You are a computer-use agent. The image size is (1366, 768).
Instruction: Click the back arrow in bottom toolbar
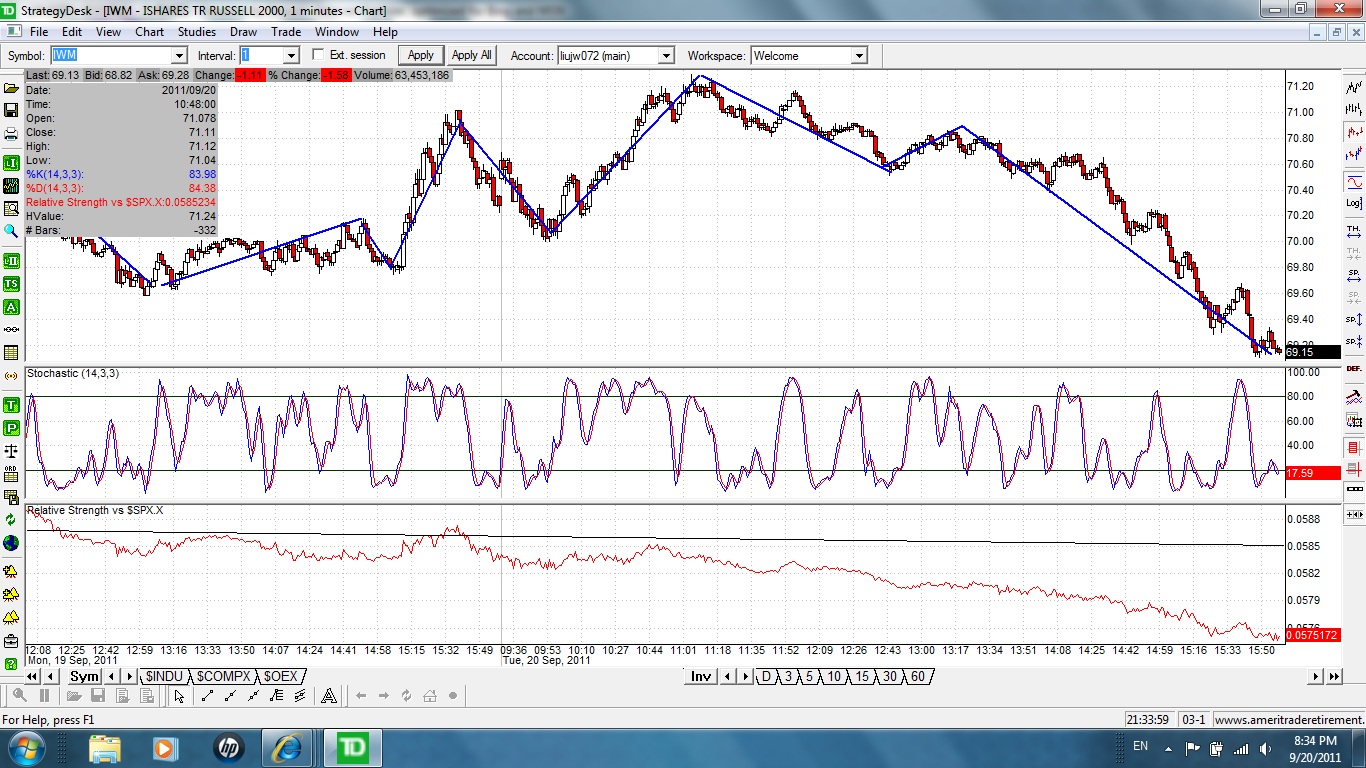[x=361, y=696]
